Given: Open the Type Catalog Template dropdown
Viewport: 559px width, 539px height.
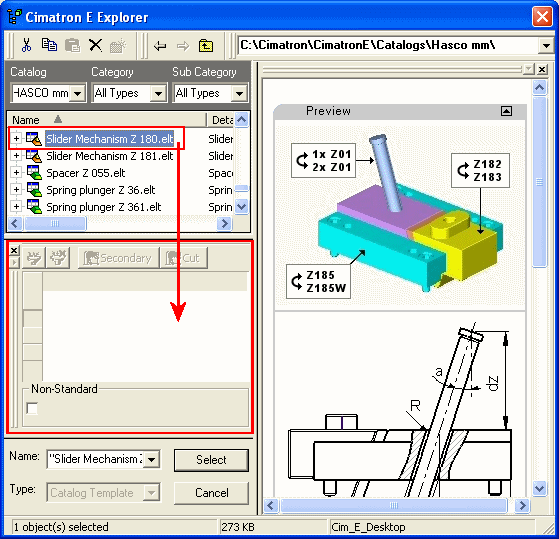Looking at the screenshot, I should 152,493.
